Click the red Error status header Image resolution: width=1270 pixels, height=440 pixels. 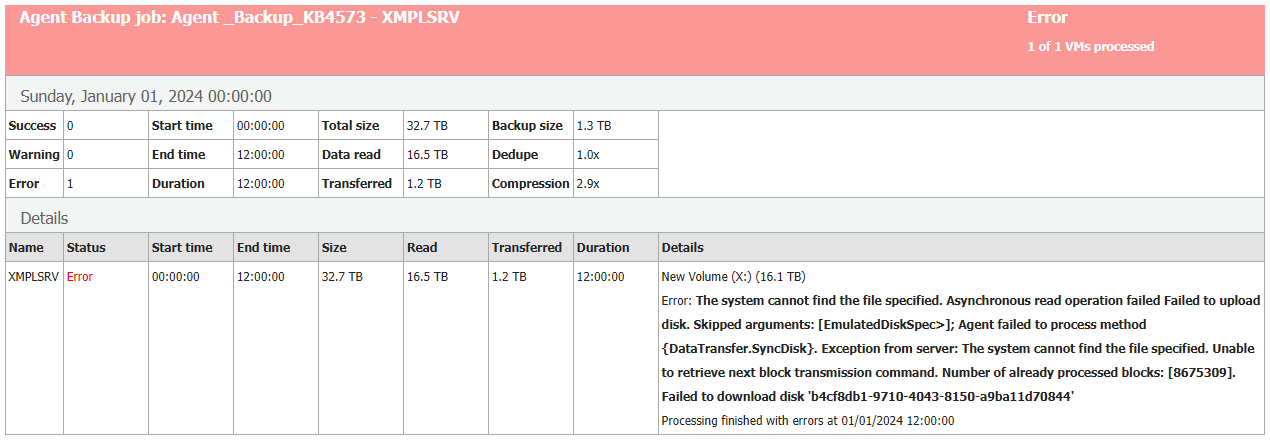tap(1047, 18)
